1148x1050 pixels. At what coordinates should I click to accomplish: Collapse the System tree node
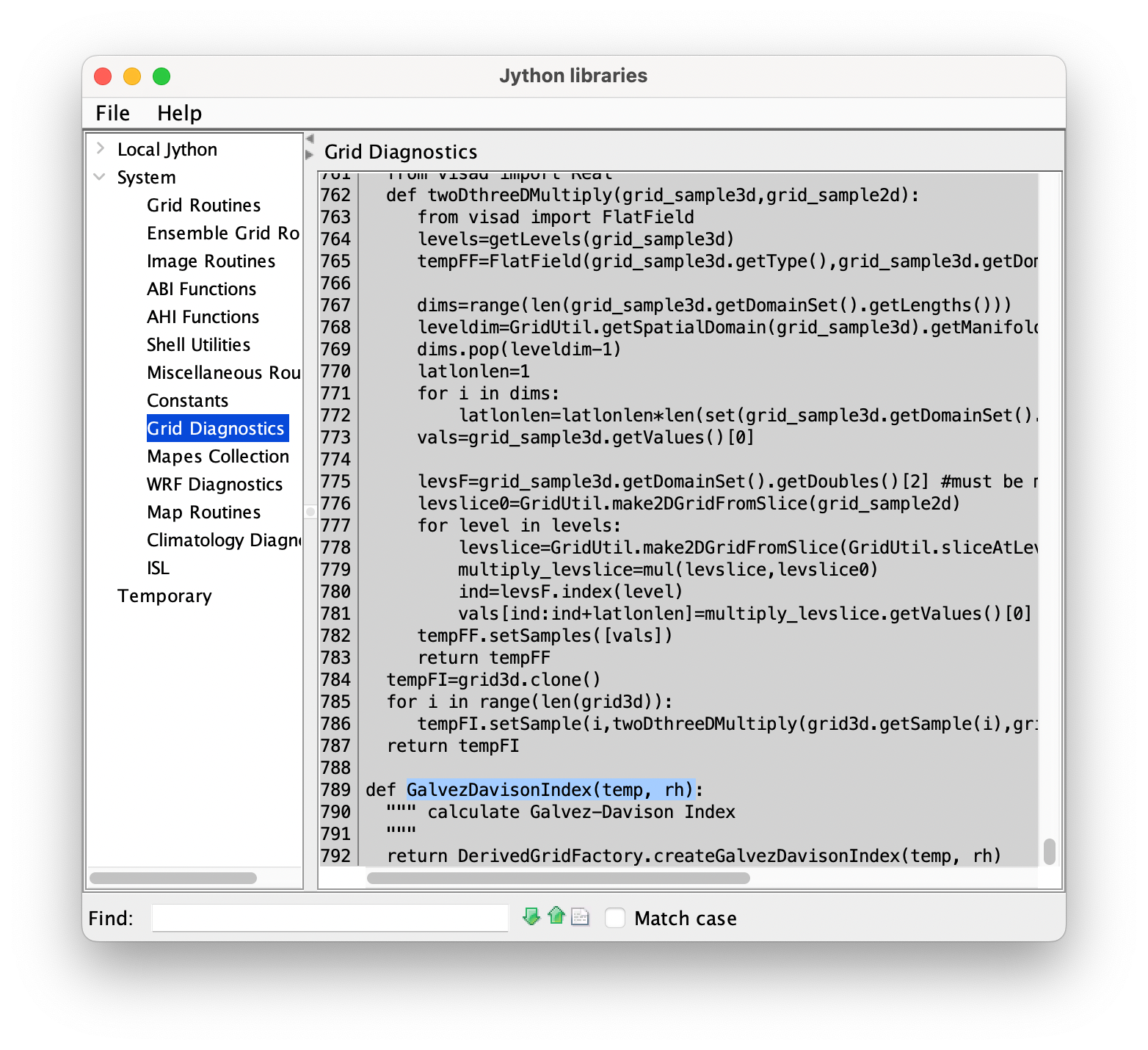click(x=101, y=177)
